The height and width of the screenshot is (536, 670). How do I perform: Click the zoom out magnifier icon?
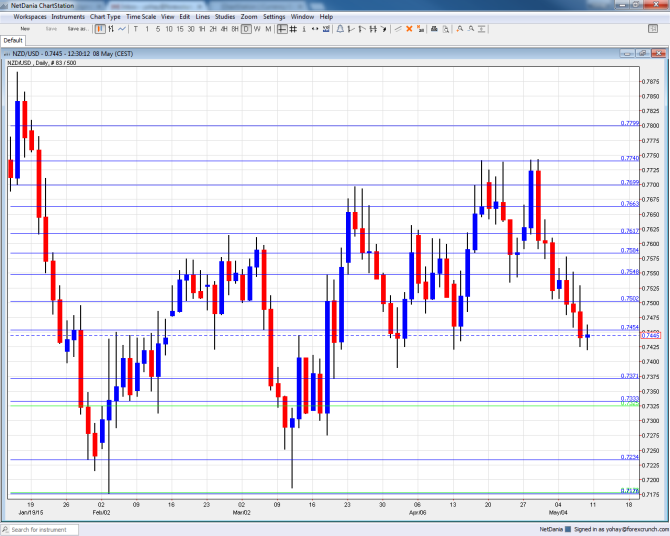click(x=470, y=29)
